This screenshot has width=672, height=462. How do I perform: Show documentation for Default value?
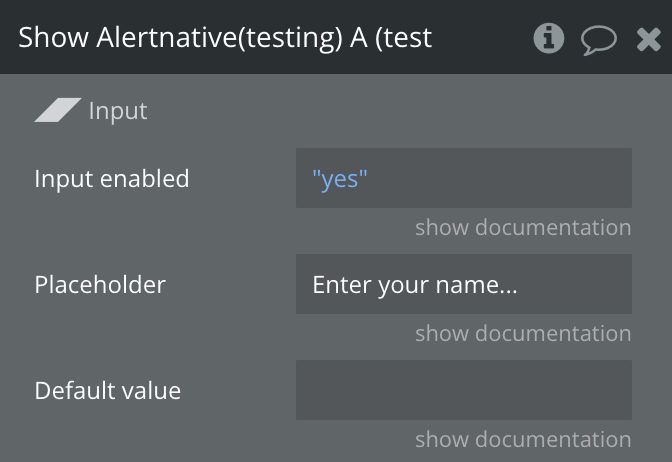(523, 440)
